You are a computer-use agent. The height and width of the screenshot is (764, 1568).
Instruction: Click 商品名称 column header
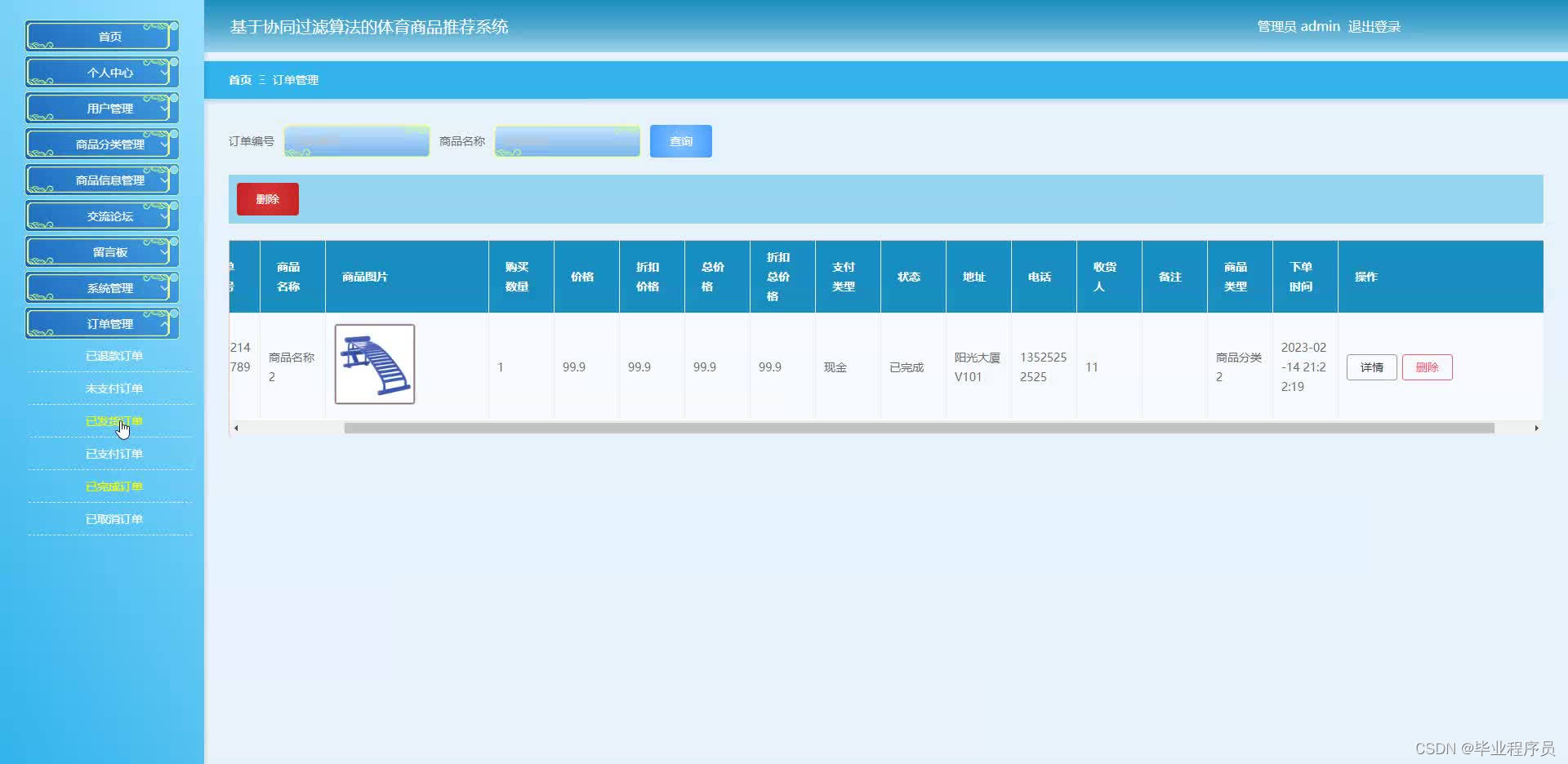(x=292, y=277)
